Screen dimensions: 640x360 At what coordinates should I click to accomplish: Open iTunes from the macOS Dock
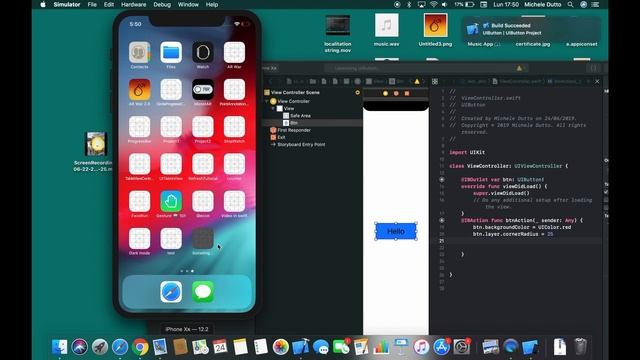point(421,347)
